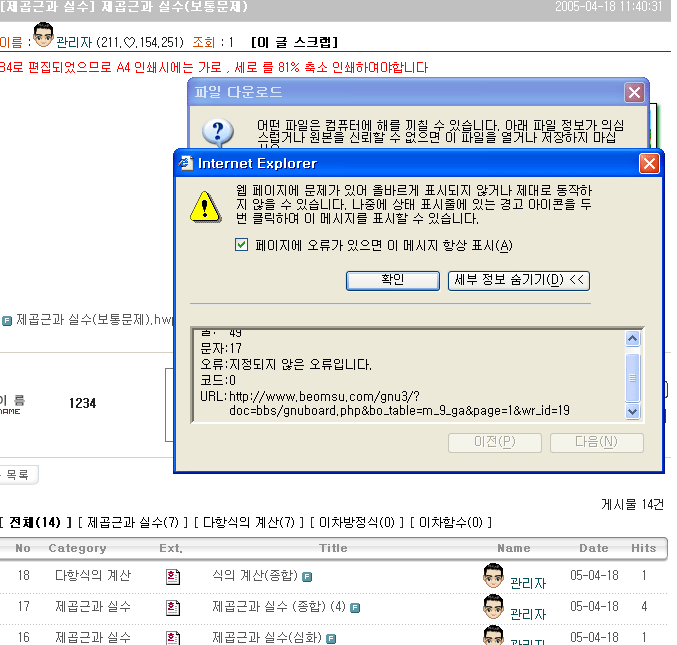Click the scroll down arrow in the error details box
677x645 pixels.
(x=633, y=411)
